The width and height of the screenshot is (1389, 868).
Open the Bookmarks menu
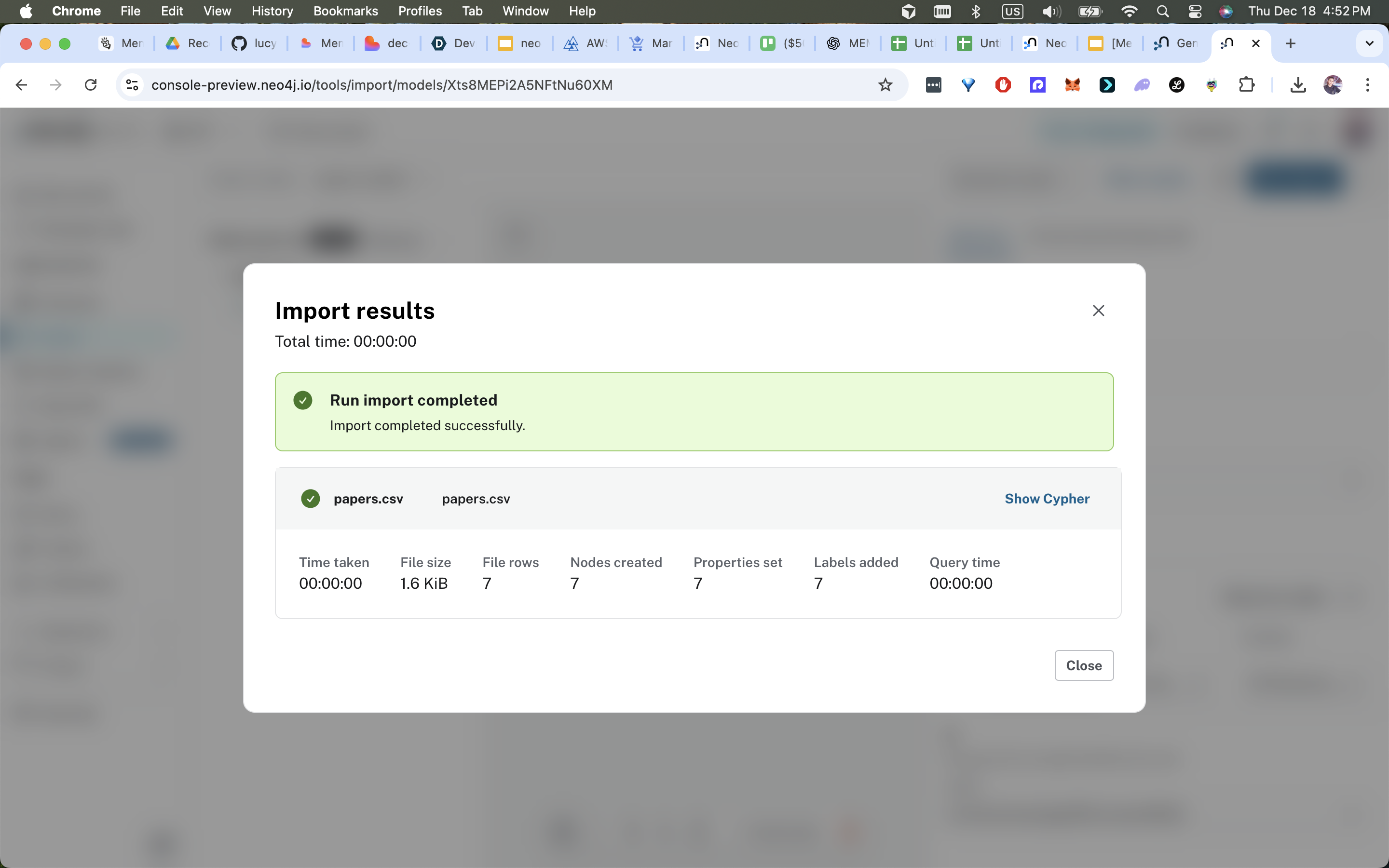click(x=345, y=11)
